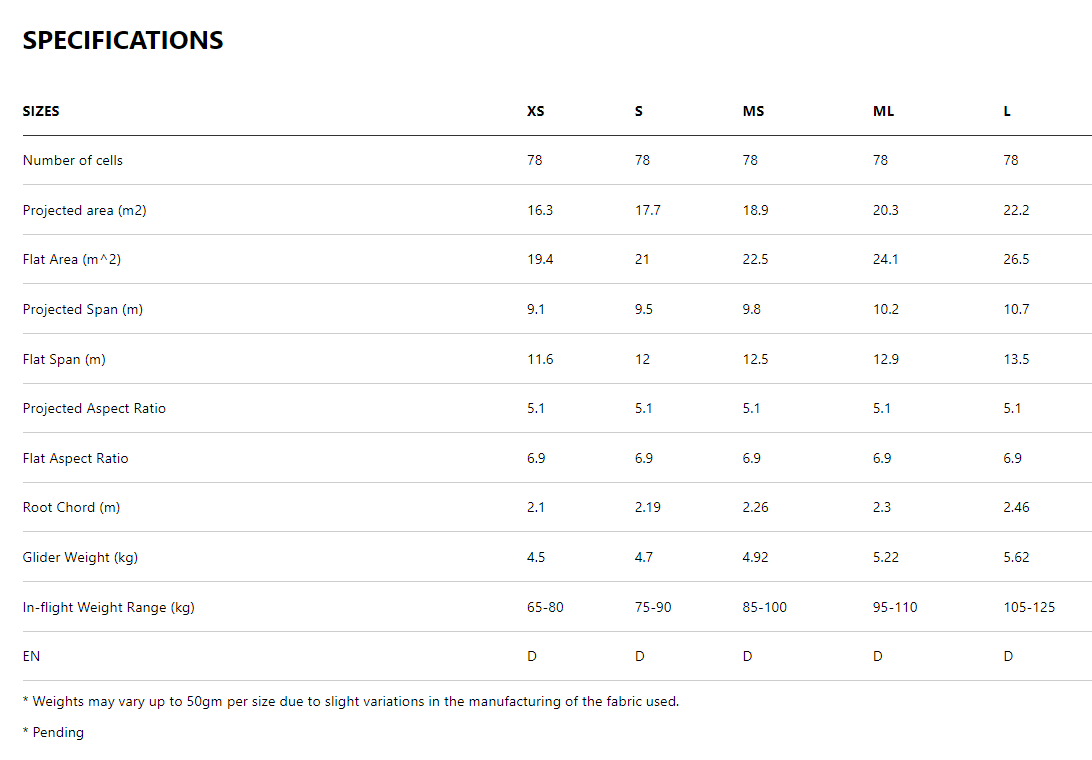
Task: Click the In-flight Weight Range (kg) label
Action: tap(108, 607)
